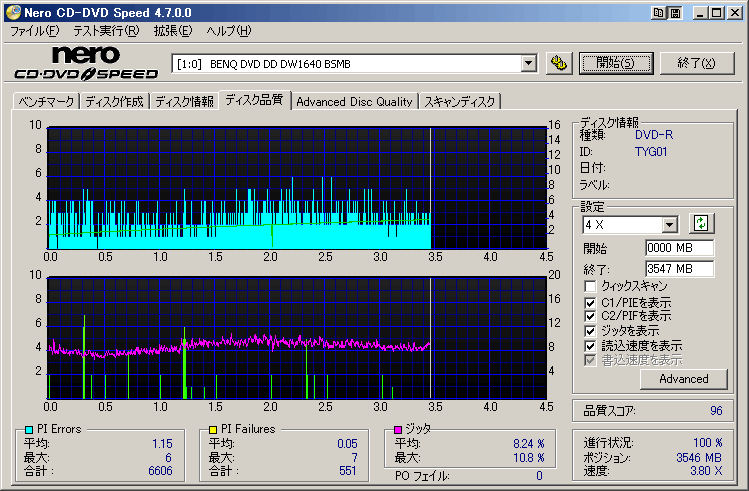Click the PO フェイル value 0
Image resolution: width=749 pixels, height=491 pixels.
pos(539,476)
